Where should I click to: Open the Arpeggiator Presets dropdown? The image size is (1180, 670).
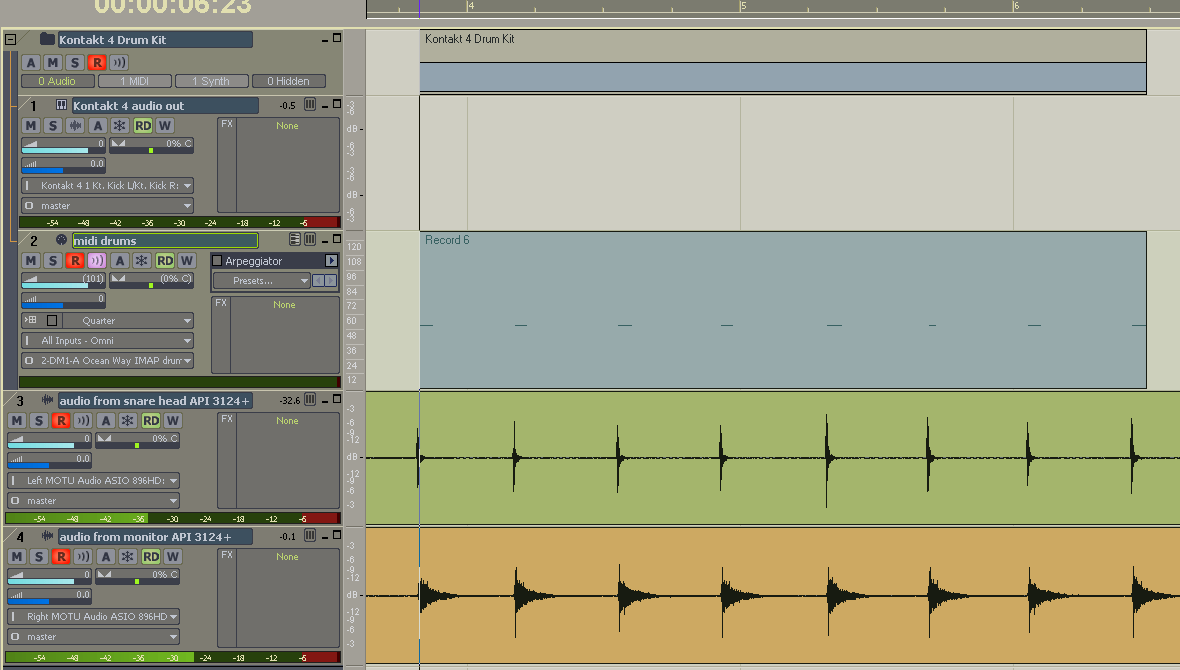click(261, 281)
